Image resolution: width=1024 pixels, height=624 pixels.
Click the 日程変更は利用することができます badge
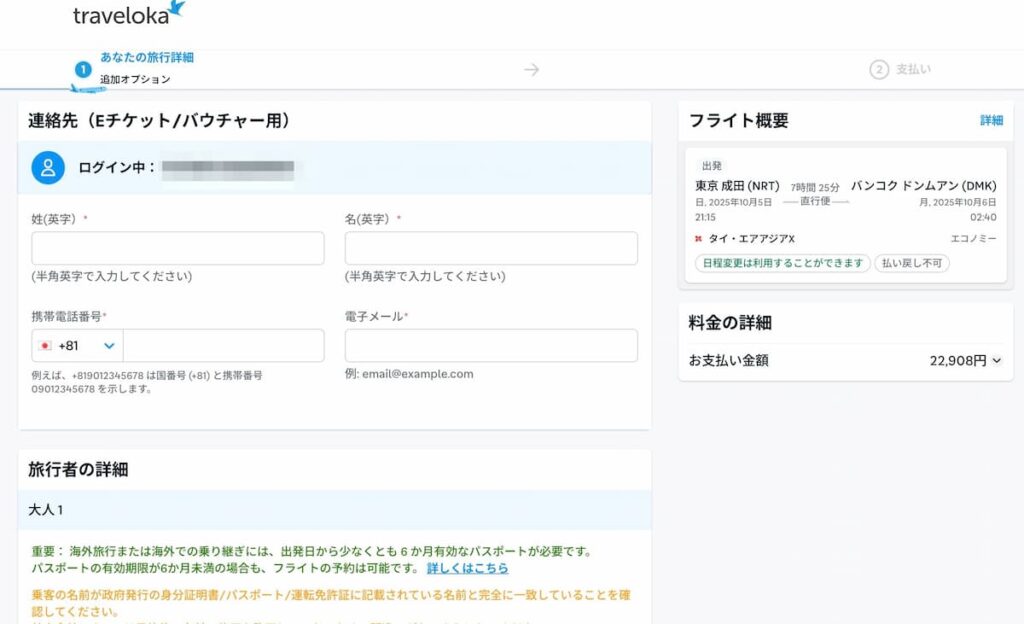tap(782, 263)
